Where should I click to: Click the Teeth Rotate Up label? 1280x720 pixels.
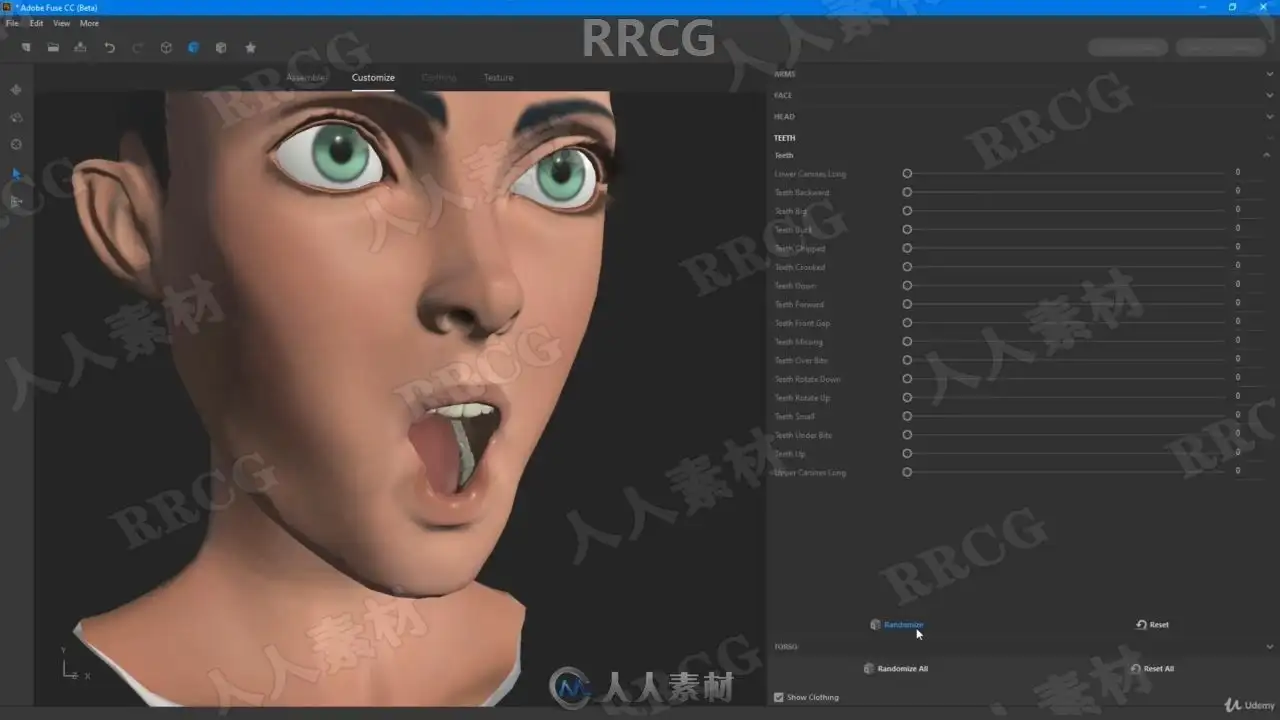(802, 398)
